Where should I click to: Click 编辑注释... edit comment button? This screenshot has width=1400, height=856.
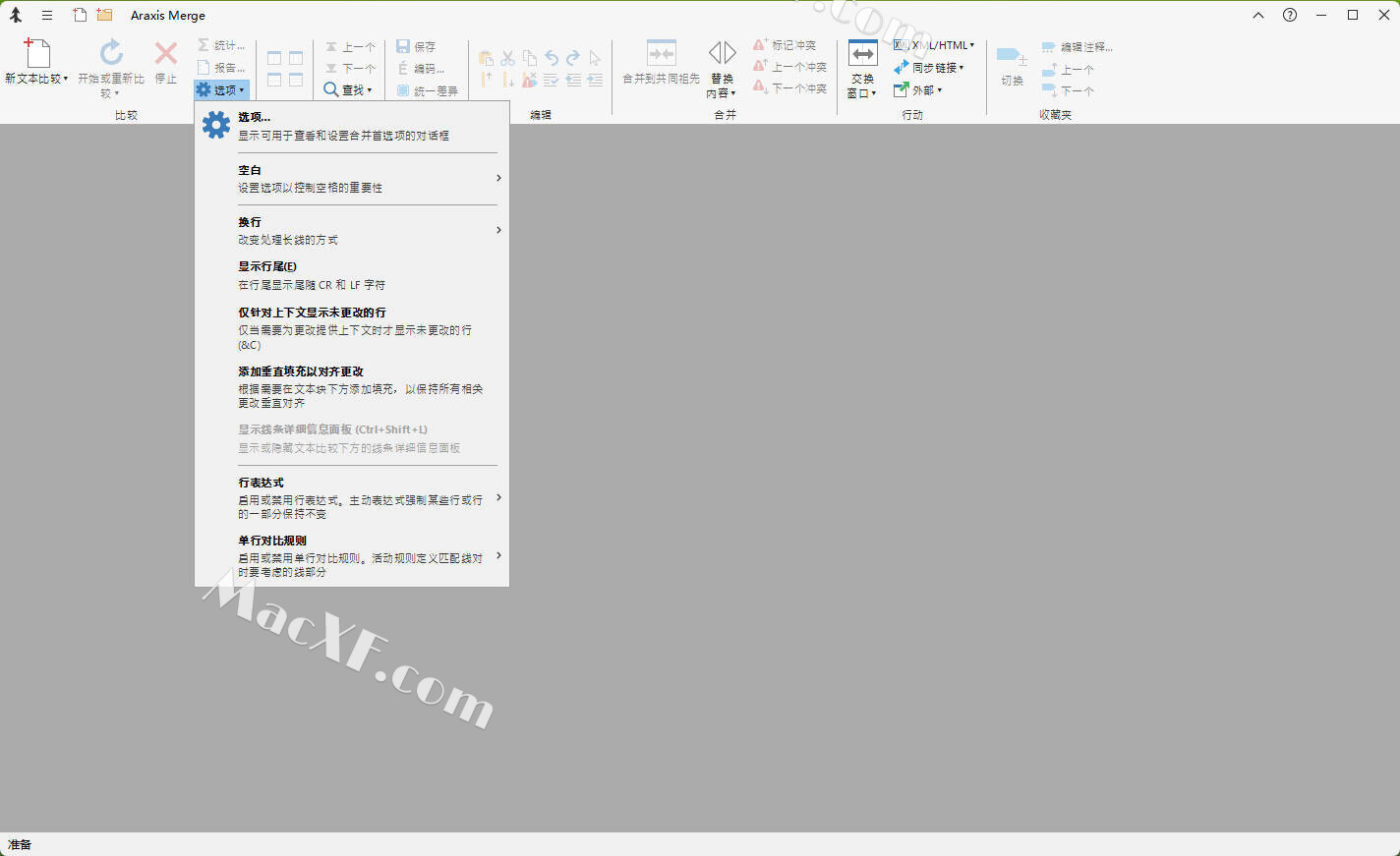[x=1078, y=47]
